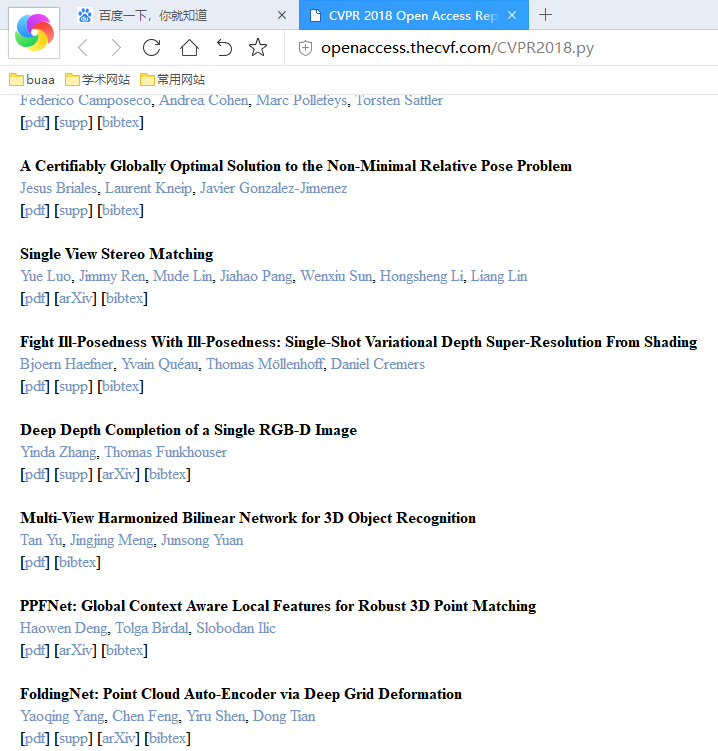
Task: Open bibtex of Single View Stereo Matching
Action: pyautogui.click(x=124, y=298)
